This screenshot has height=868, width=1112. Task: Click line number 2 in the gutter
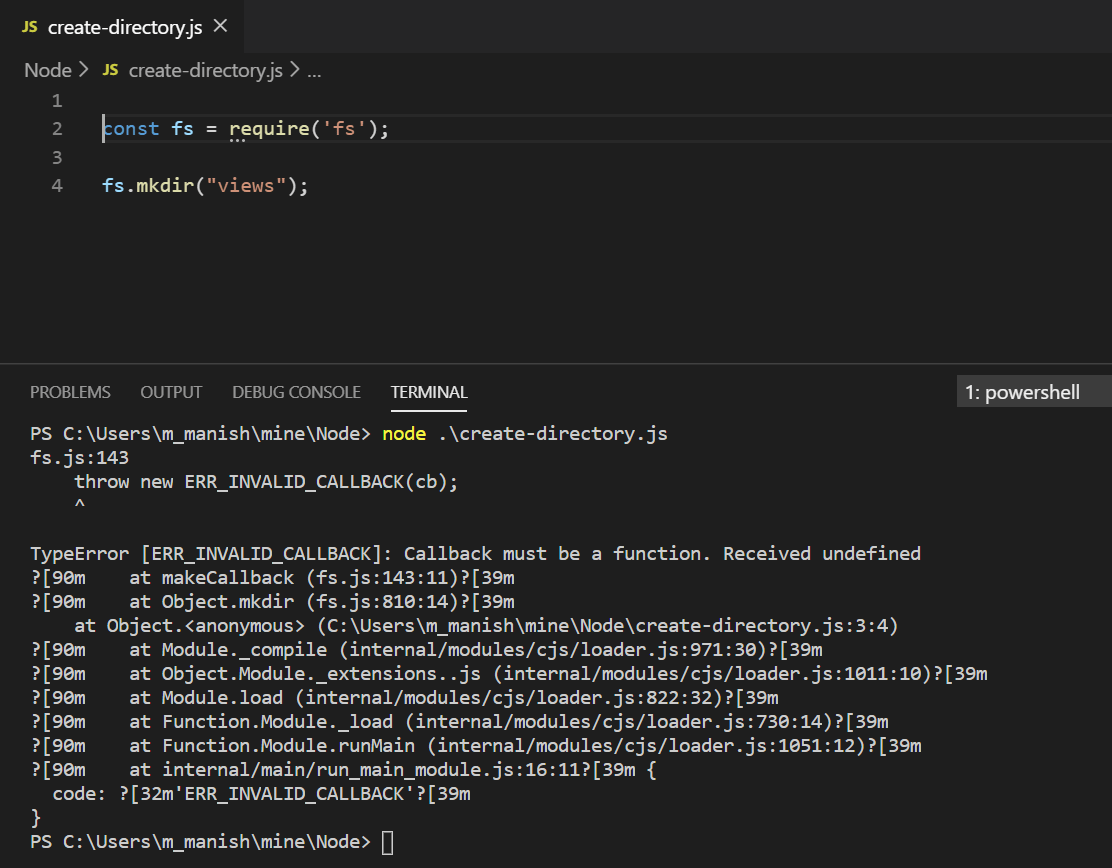57,128
